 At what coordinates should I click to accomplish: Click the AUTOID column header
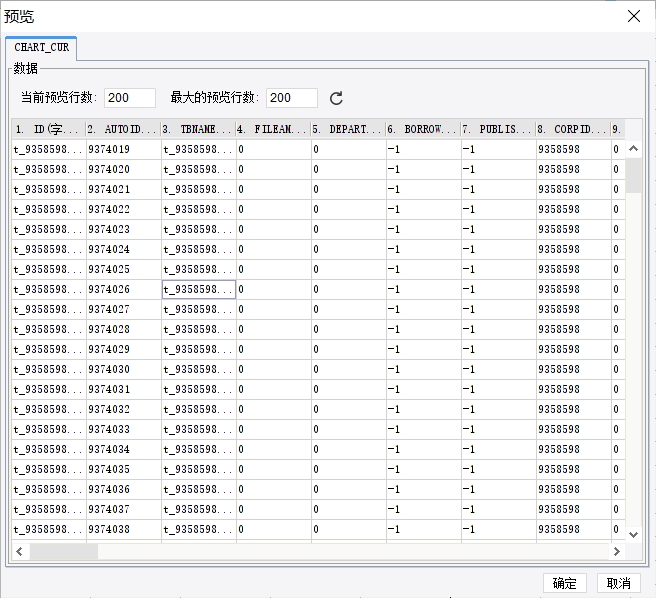(123, 129)
